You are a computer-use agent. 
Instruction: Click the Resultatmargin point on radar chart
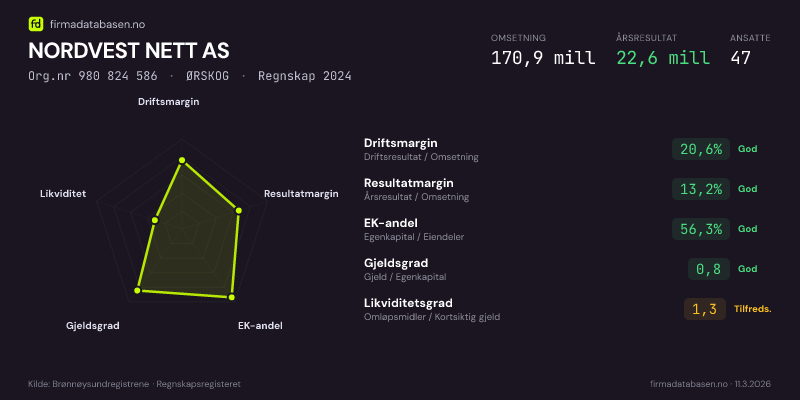(x=238, y=210)
